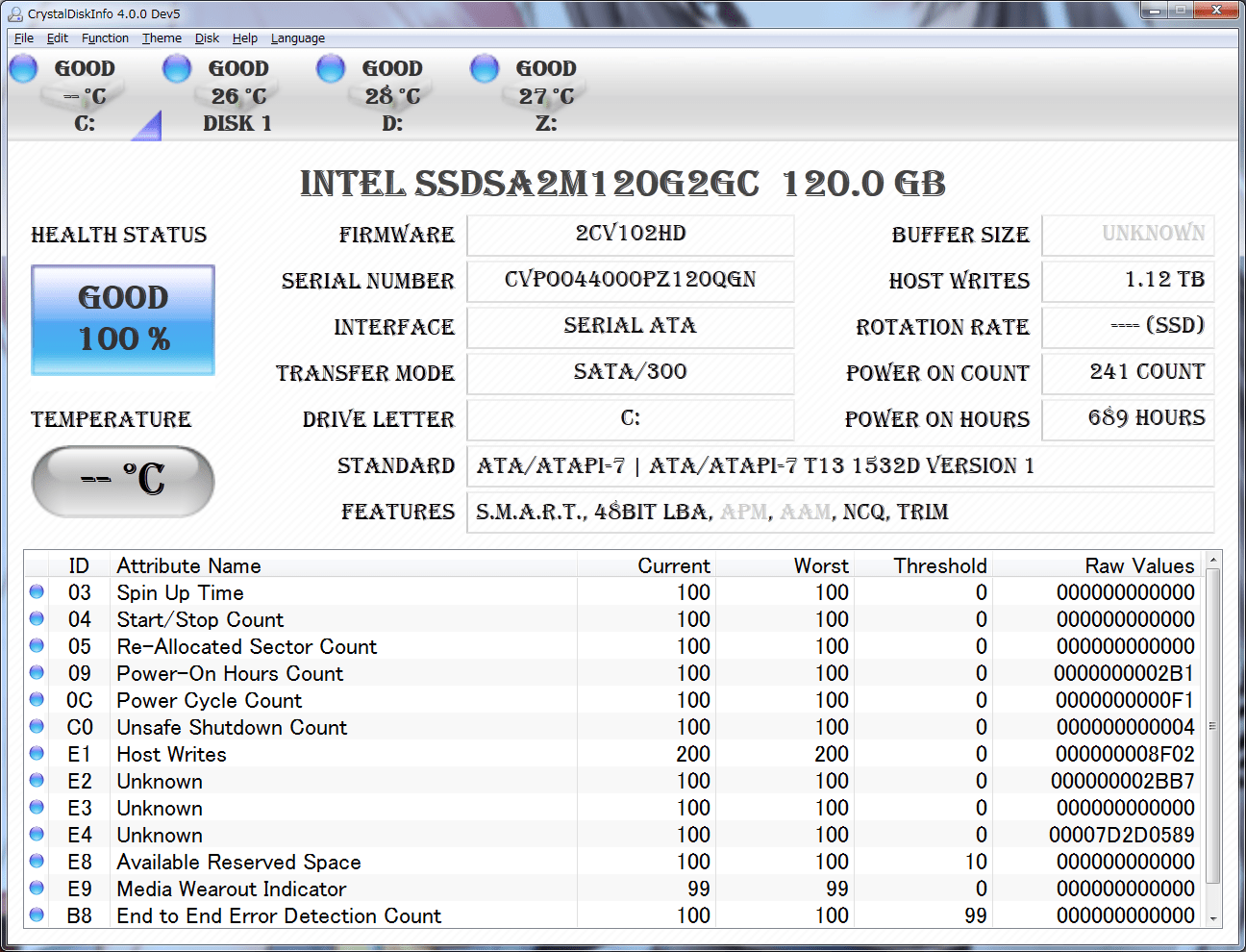Click the transfer mode field SATA/300
This screenshot has width=1246, height=952.
631,373
